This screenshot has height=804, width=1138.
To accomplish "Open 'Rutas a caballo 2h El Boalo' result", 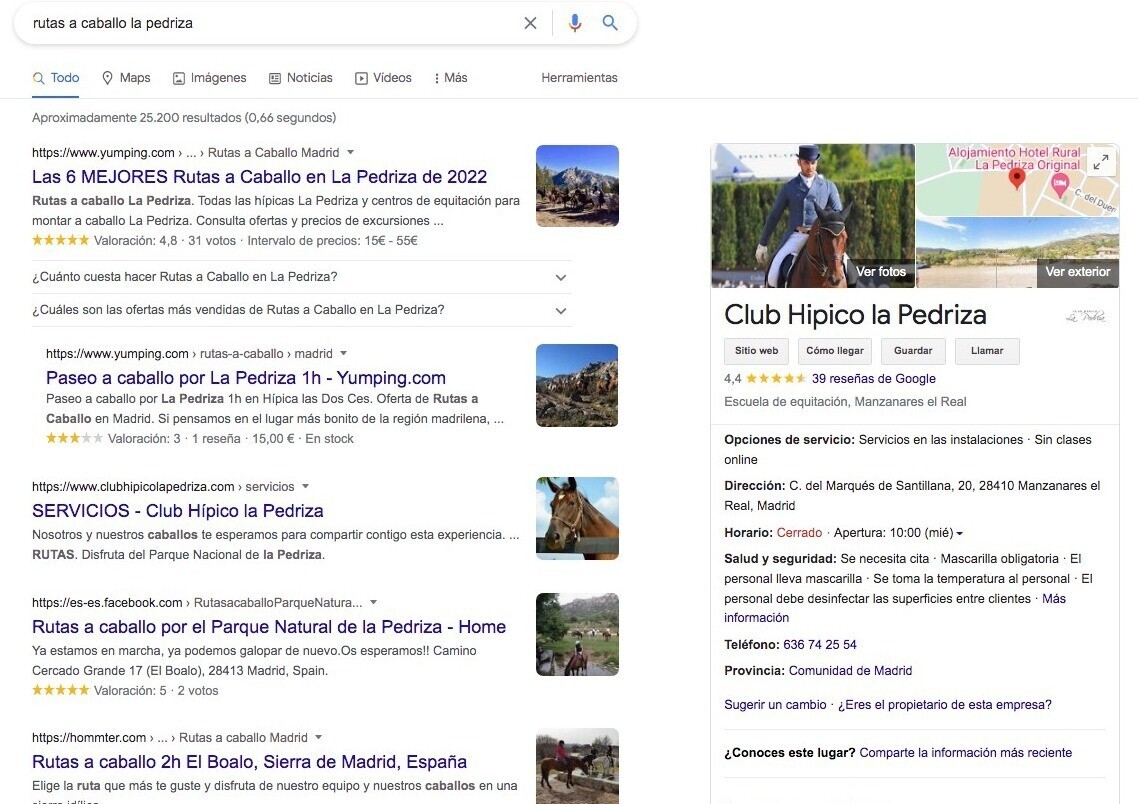I will 249,762.
